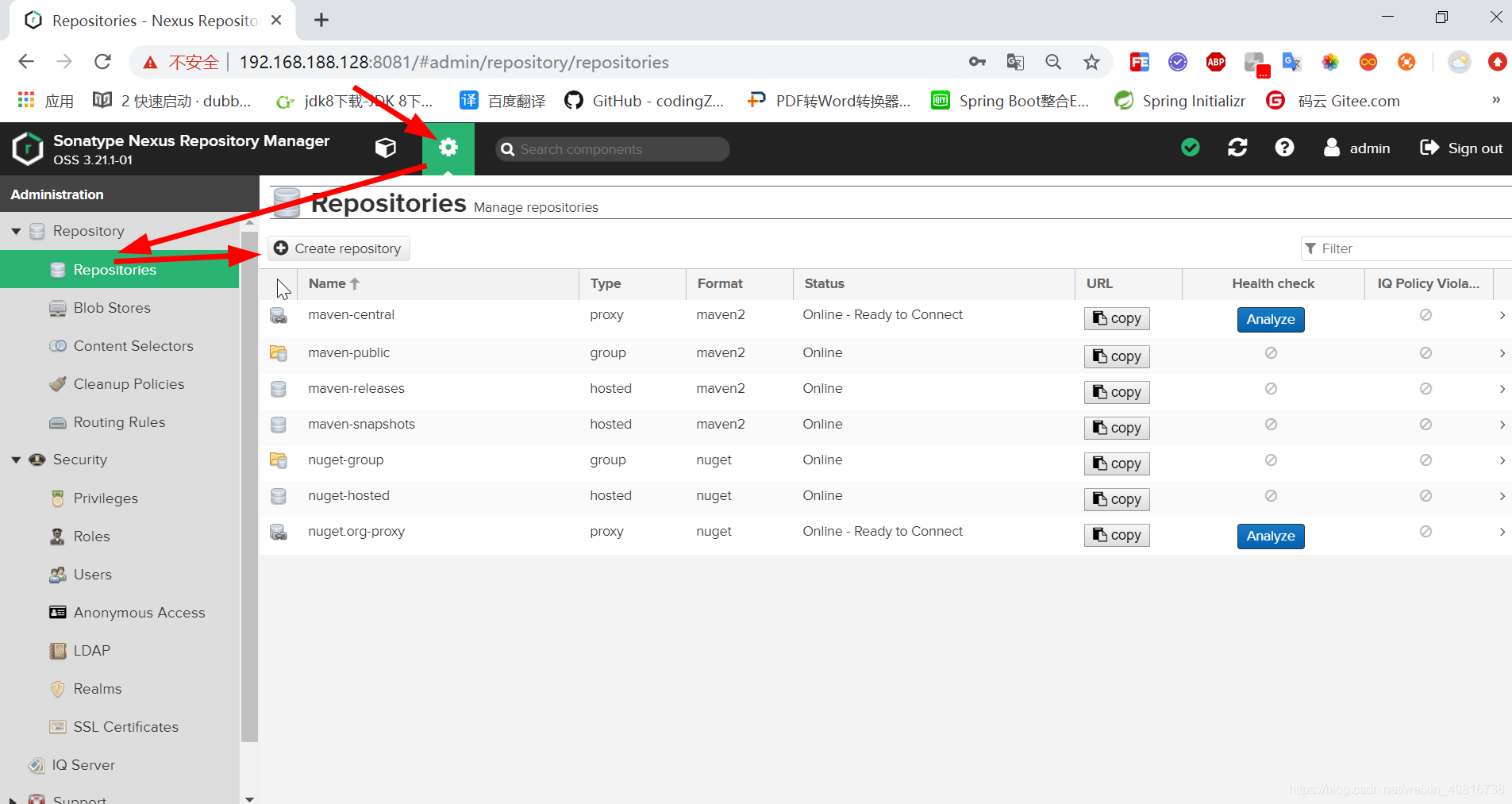Click Sign out
This screenshot has height=804, width=1512.
[x=1461, y=148]
